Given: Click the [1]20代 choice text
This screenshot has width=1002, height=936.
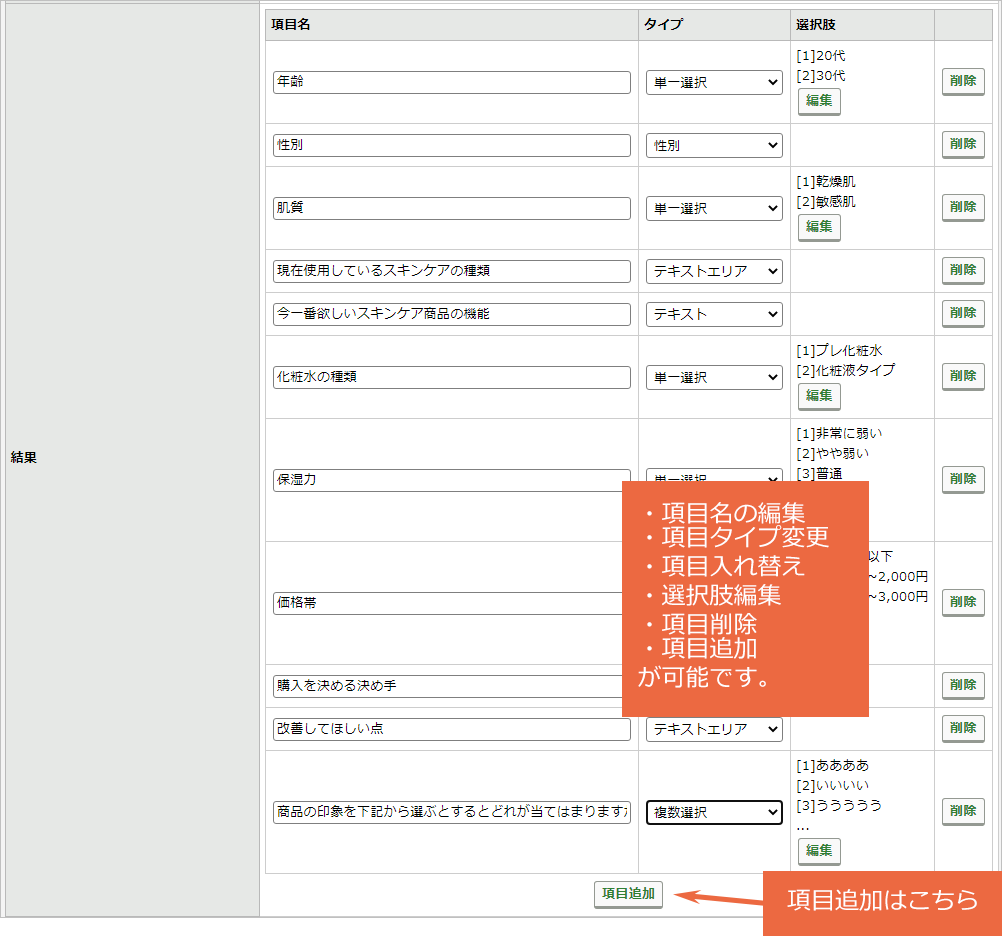Looking at the screenshot, I should tap(821, 56).
